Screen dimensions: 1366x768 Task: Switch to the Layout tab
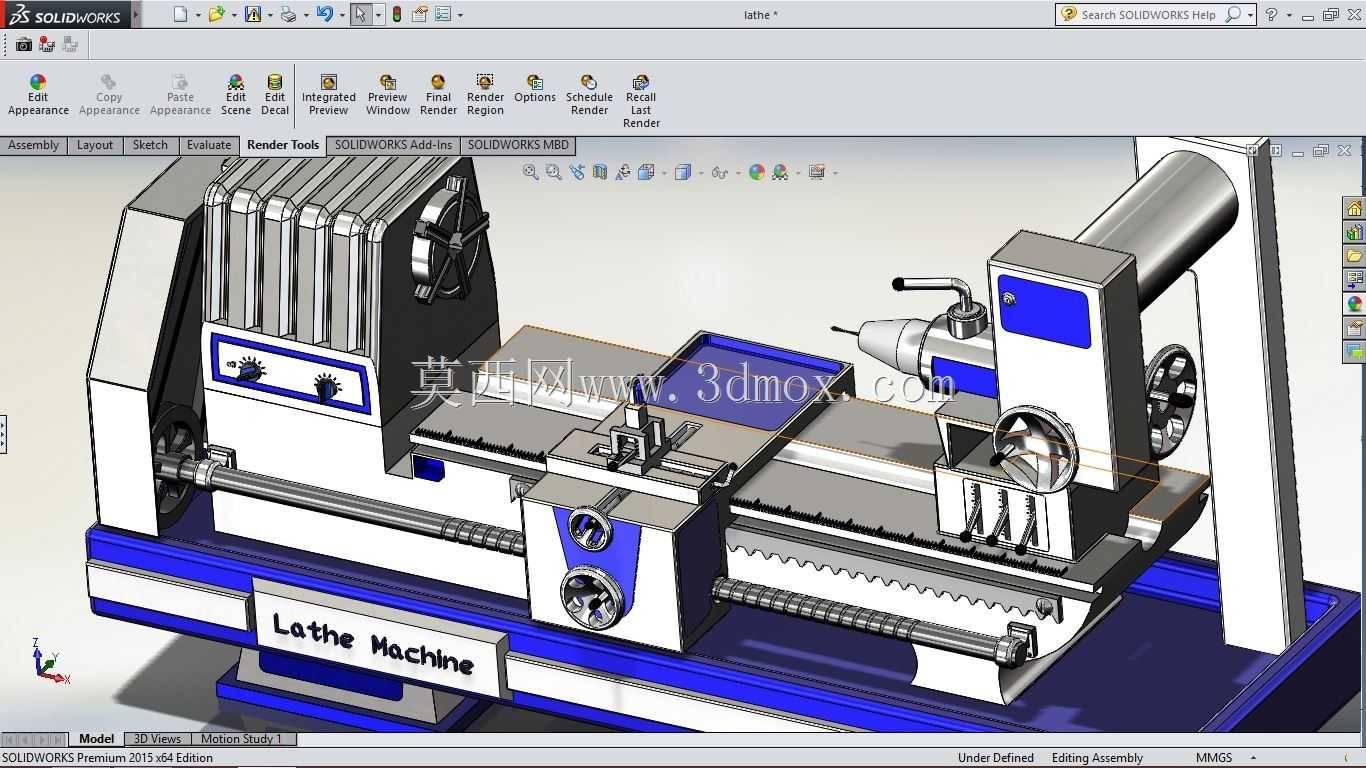point(95,145)
